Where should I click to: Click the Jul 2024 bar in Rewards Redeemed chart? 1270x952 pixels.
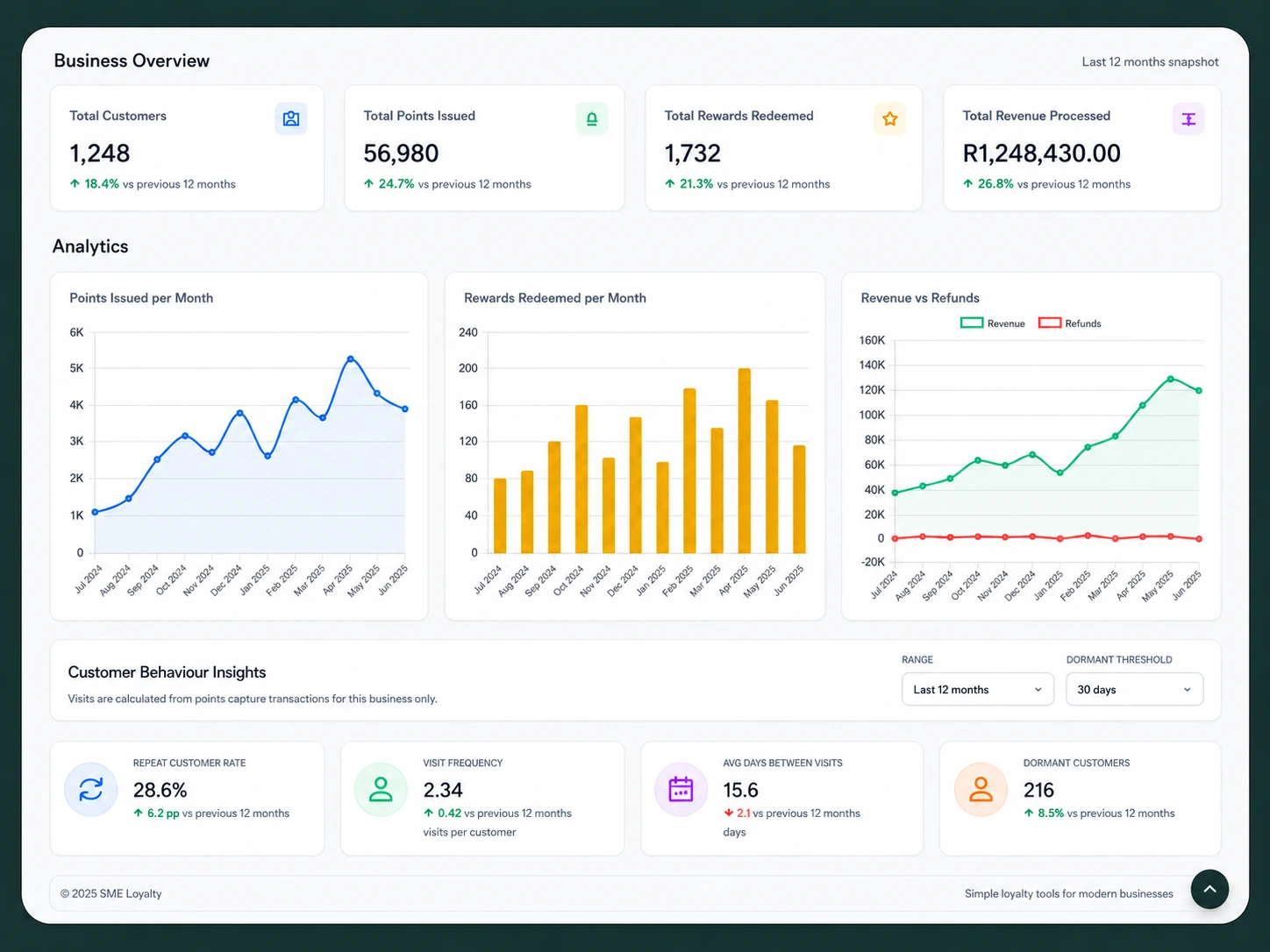coord(500,515)
